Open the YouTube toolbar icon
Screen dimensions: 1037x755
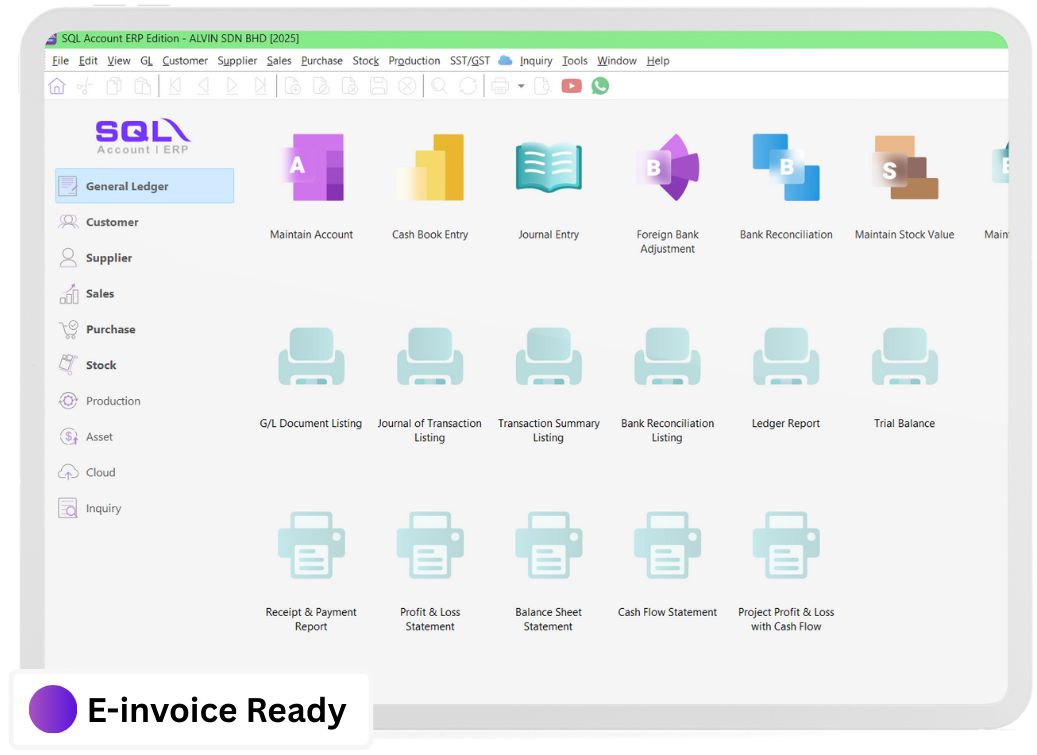click(570, 86)
